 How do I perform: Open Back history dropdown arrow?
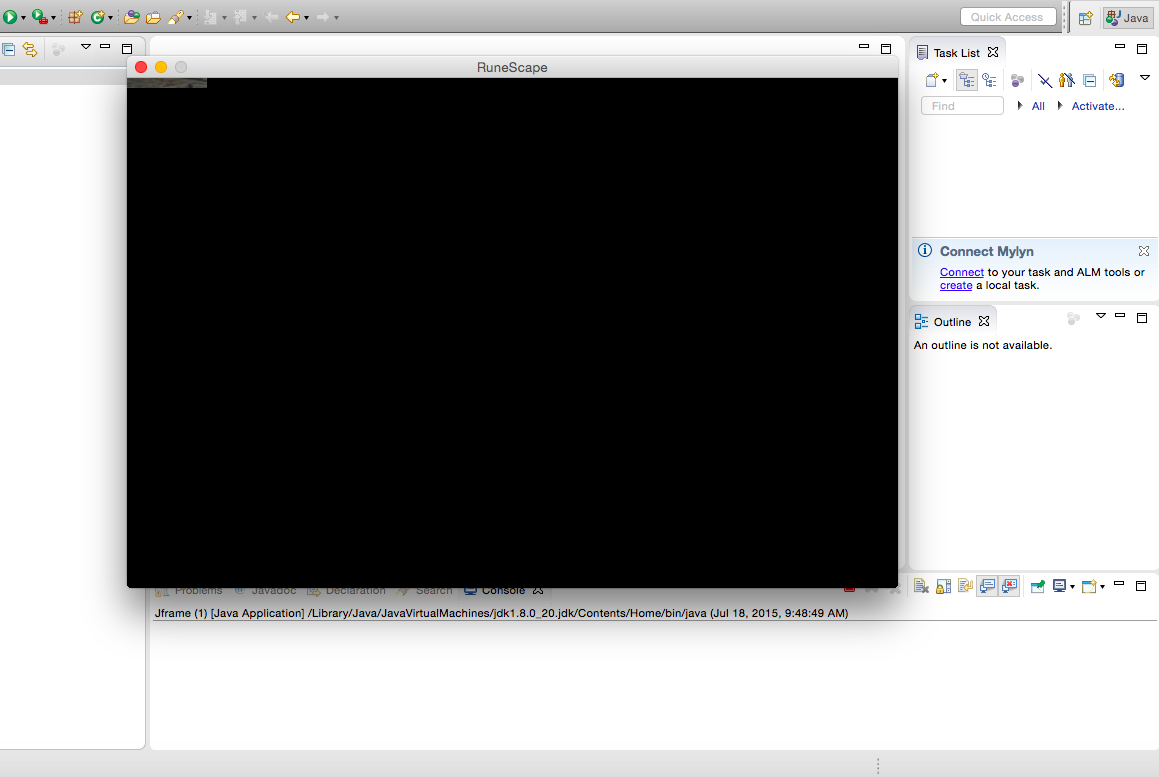(306, 17)
